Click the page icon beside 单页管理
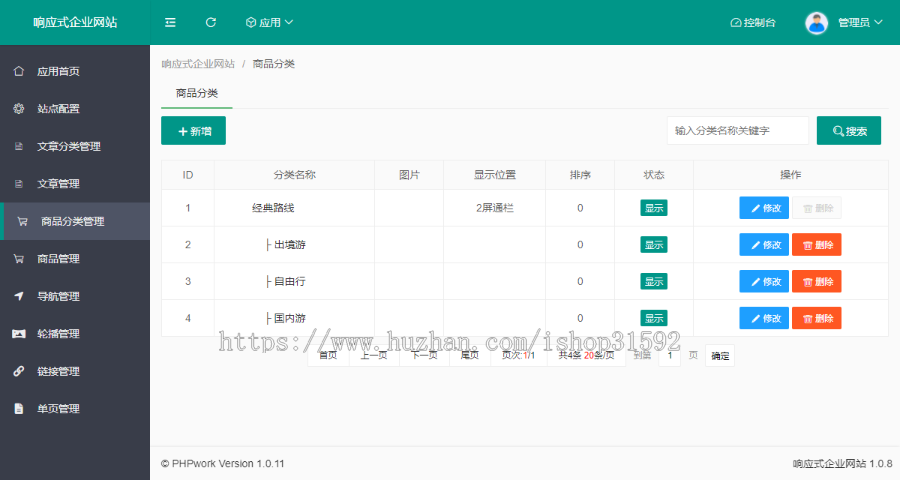The image size is (900, 480). coord(19,409)
